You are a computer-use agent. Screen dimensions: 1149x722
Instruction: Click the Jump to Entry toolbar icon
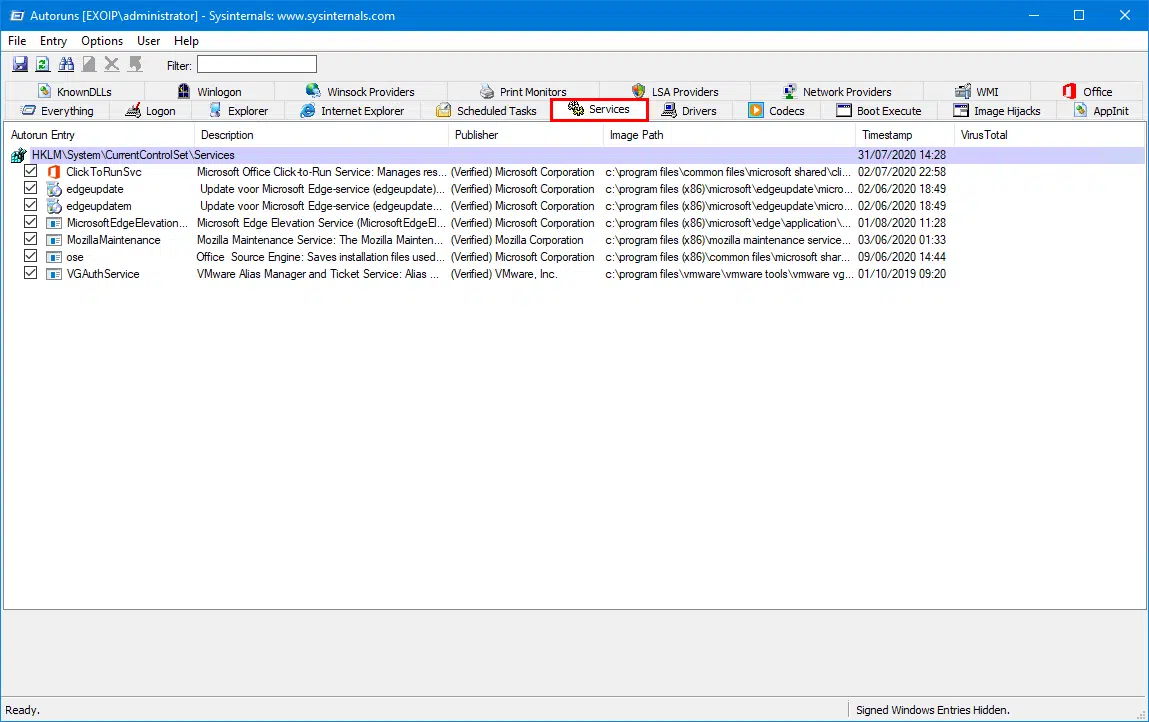[135, 65]
